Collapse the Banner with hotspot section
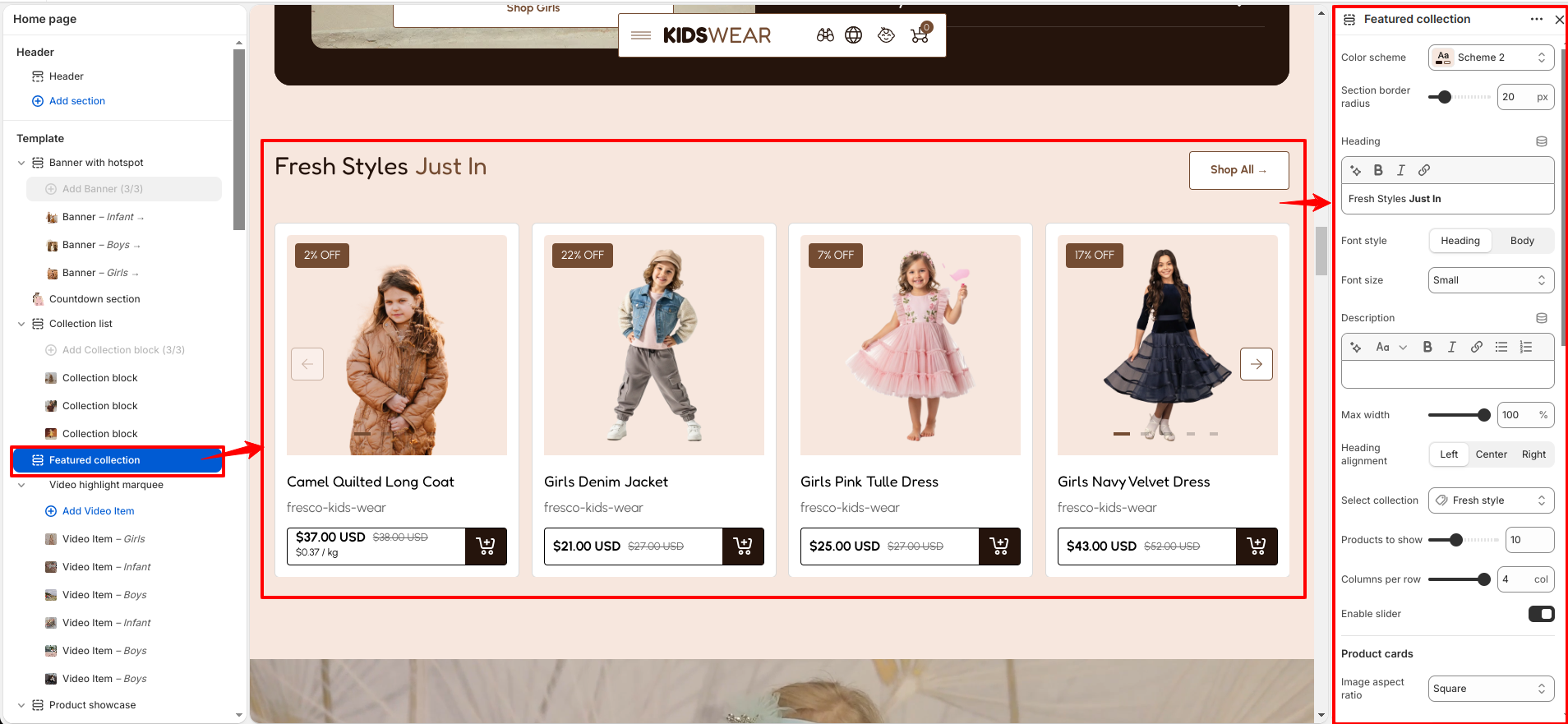Image resolution: width=1568 pixels, height=724 pixels. [21, 163]
